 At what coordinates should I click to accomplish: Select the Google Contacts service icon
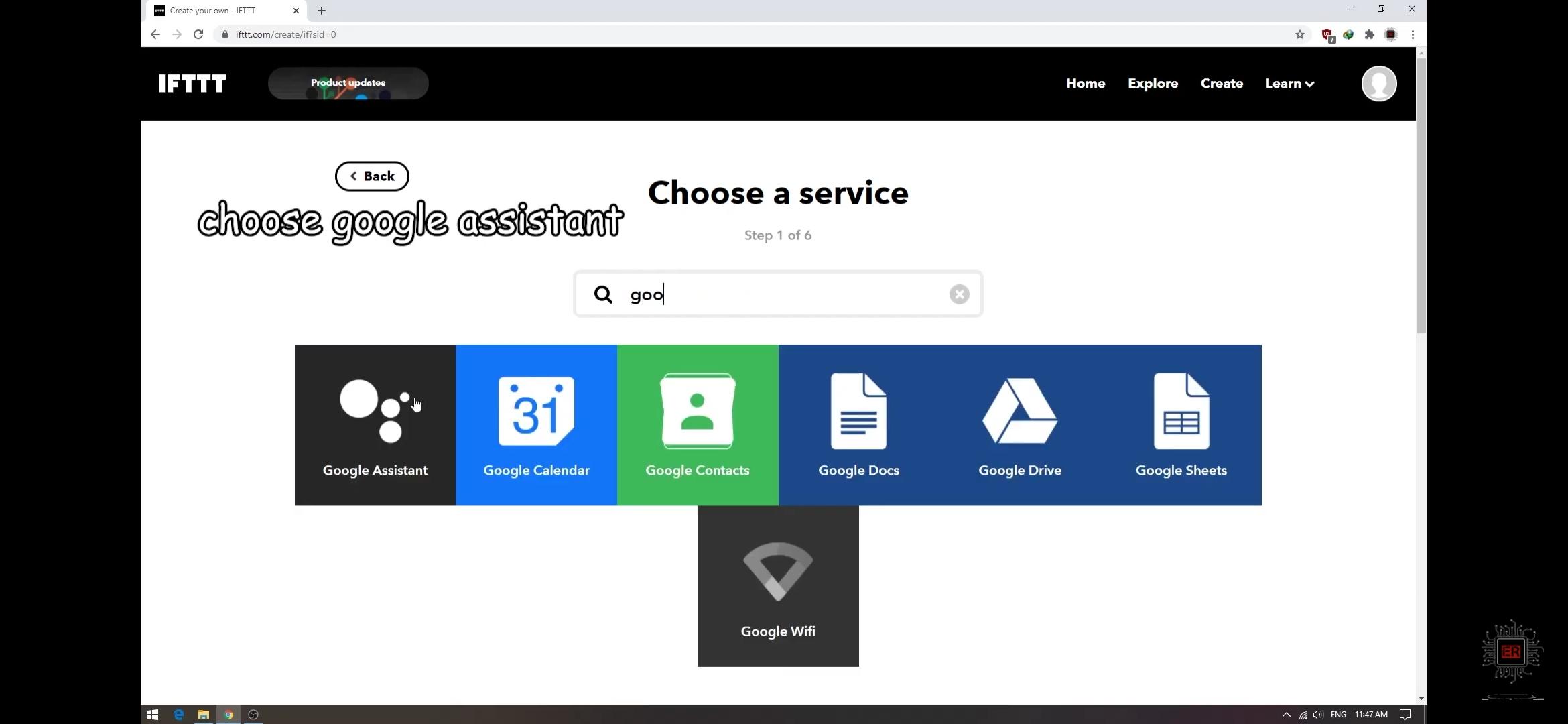pyautogui.click(x=697, y=424)
